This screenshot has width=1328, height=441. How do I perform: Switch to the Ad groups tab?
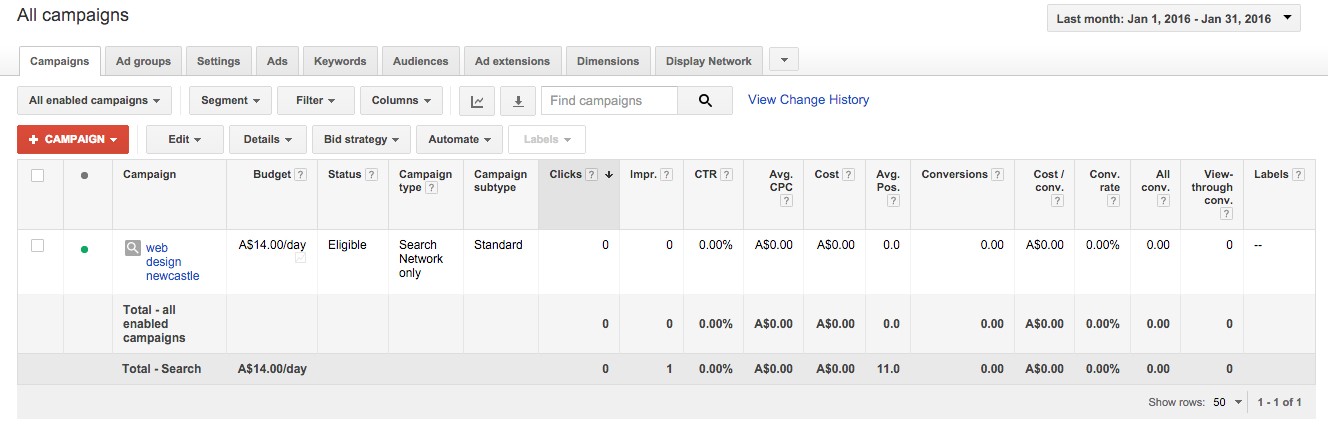click(x=143, y=61)
